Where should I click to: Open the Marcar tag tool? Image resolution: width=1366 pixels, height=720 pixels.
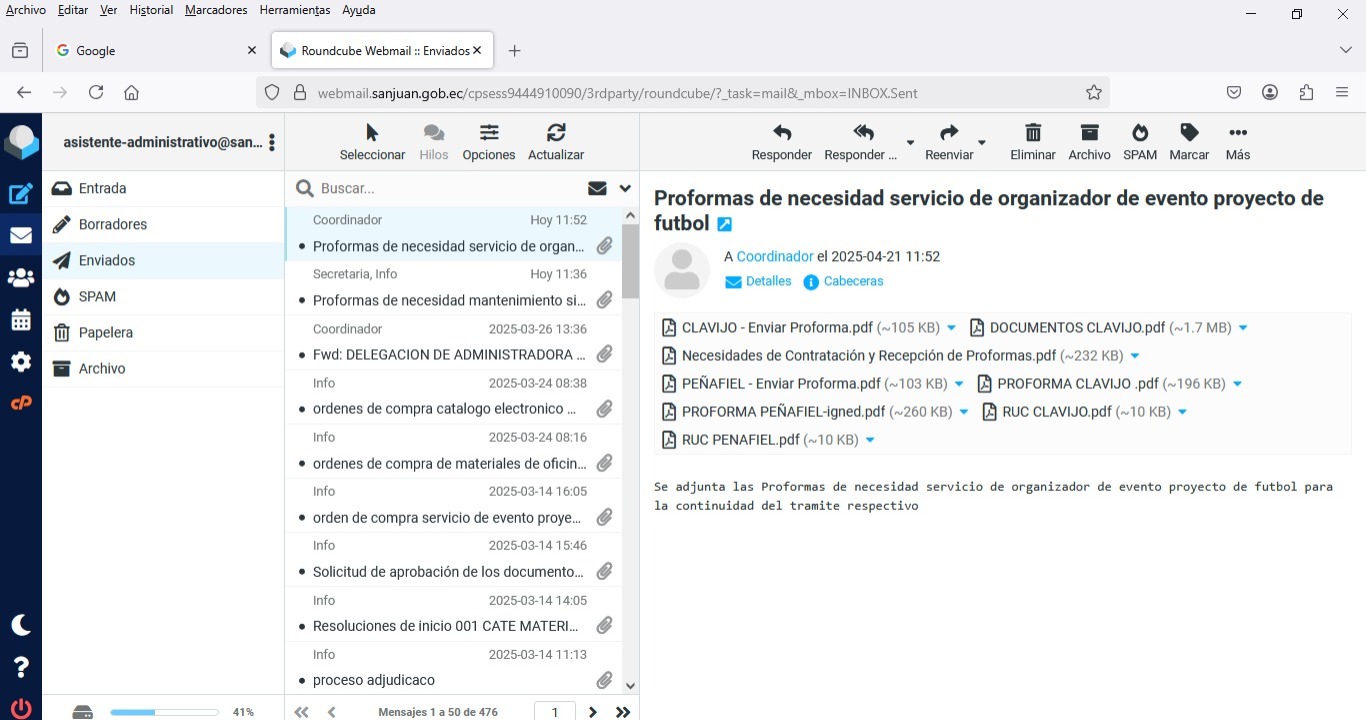(1188, 133)
